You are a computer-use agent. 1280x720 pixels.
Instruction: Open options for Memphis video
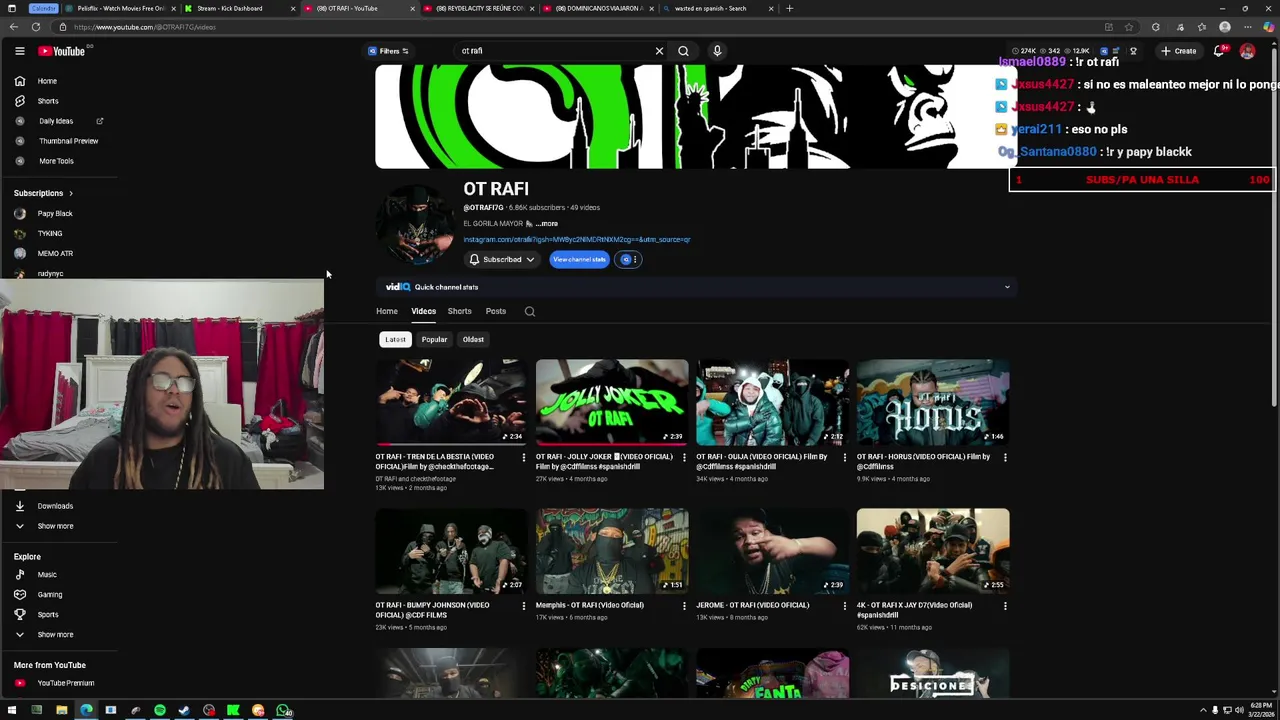click(x=684, y=605)
